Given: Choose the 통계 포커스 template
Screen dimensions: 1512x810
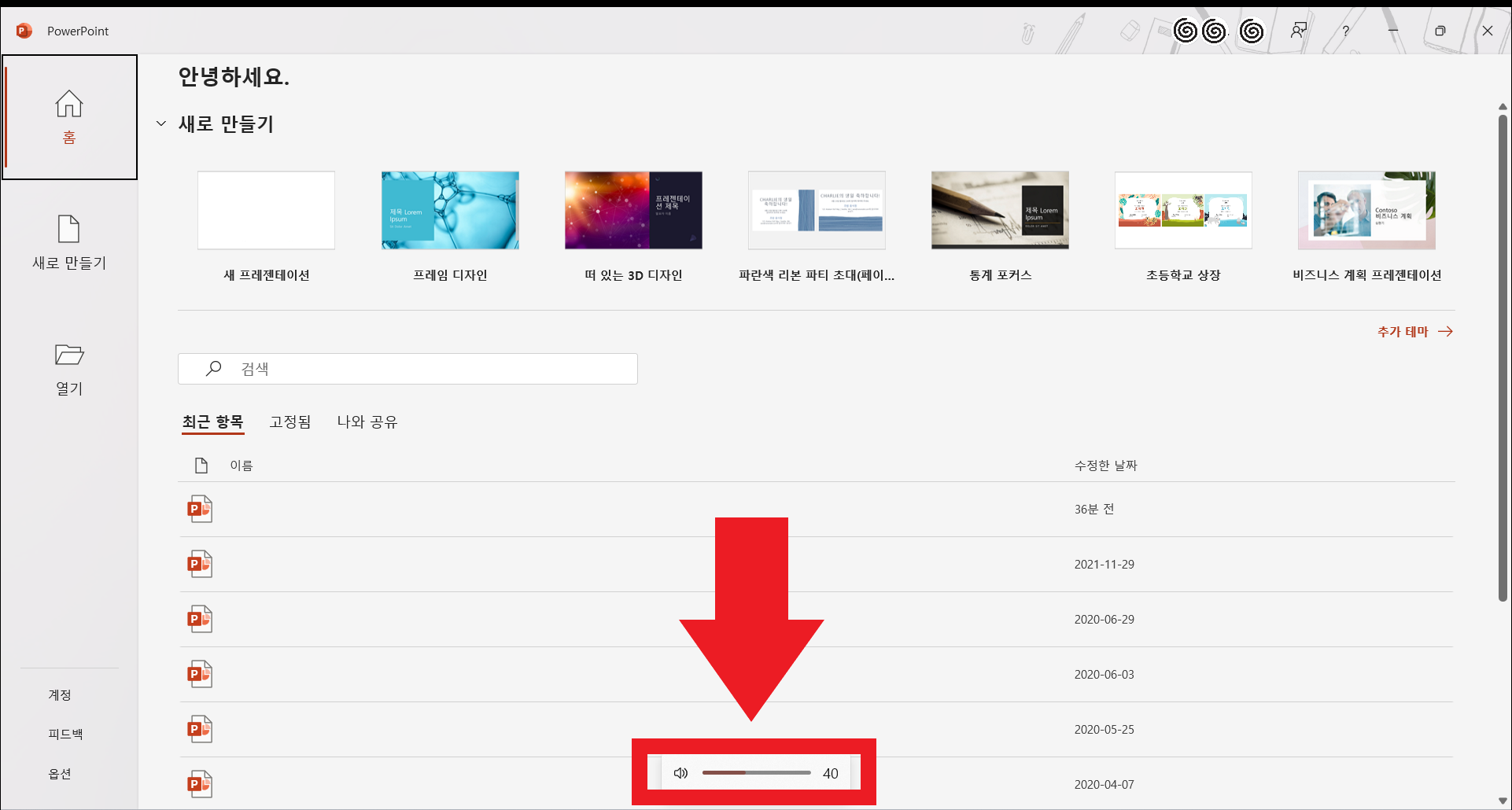Looking at the screenshot, I should (x=1000, y=226).
